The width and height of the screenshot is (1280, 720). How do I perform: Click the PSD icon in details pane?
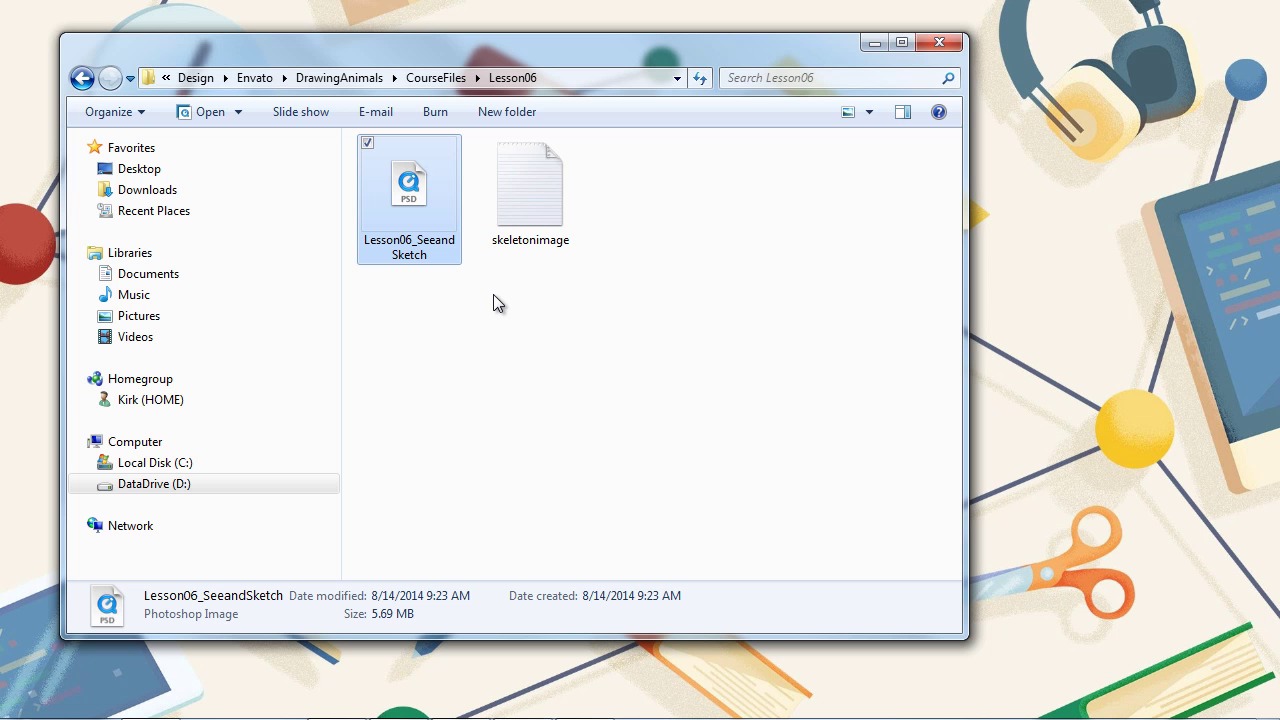(107, 605)
